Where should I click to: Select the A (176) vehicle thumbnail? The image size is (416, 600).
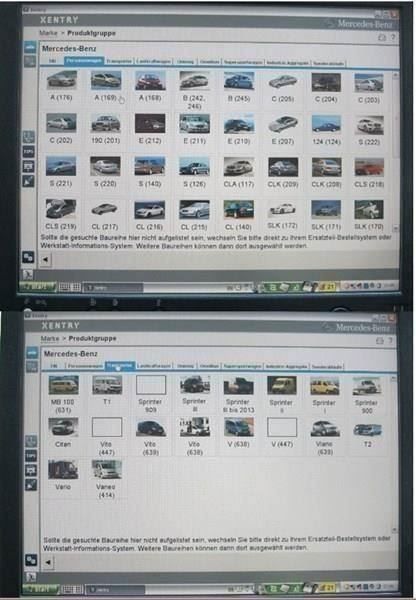[61, 80]
